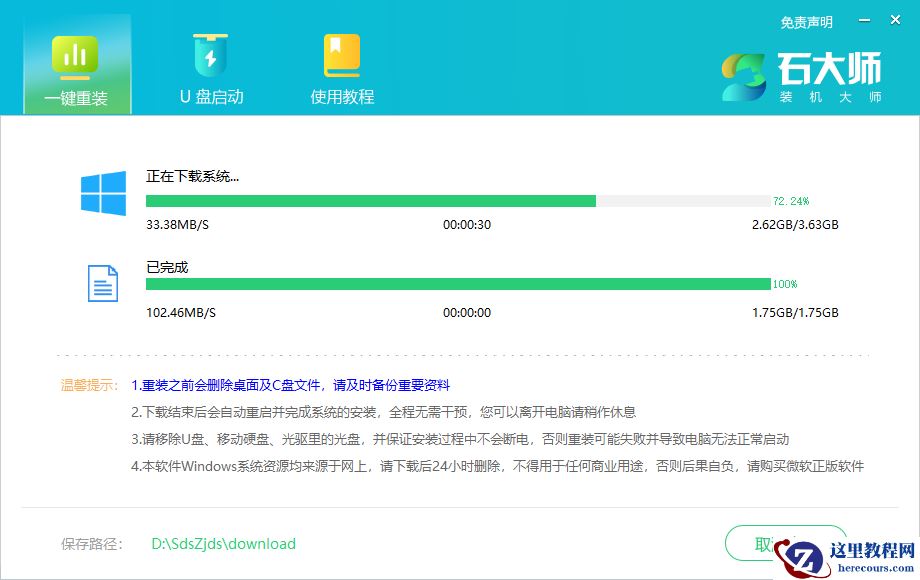Click the green S emblem in the top-right logo

745,75
